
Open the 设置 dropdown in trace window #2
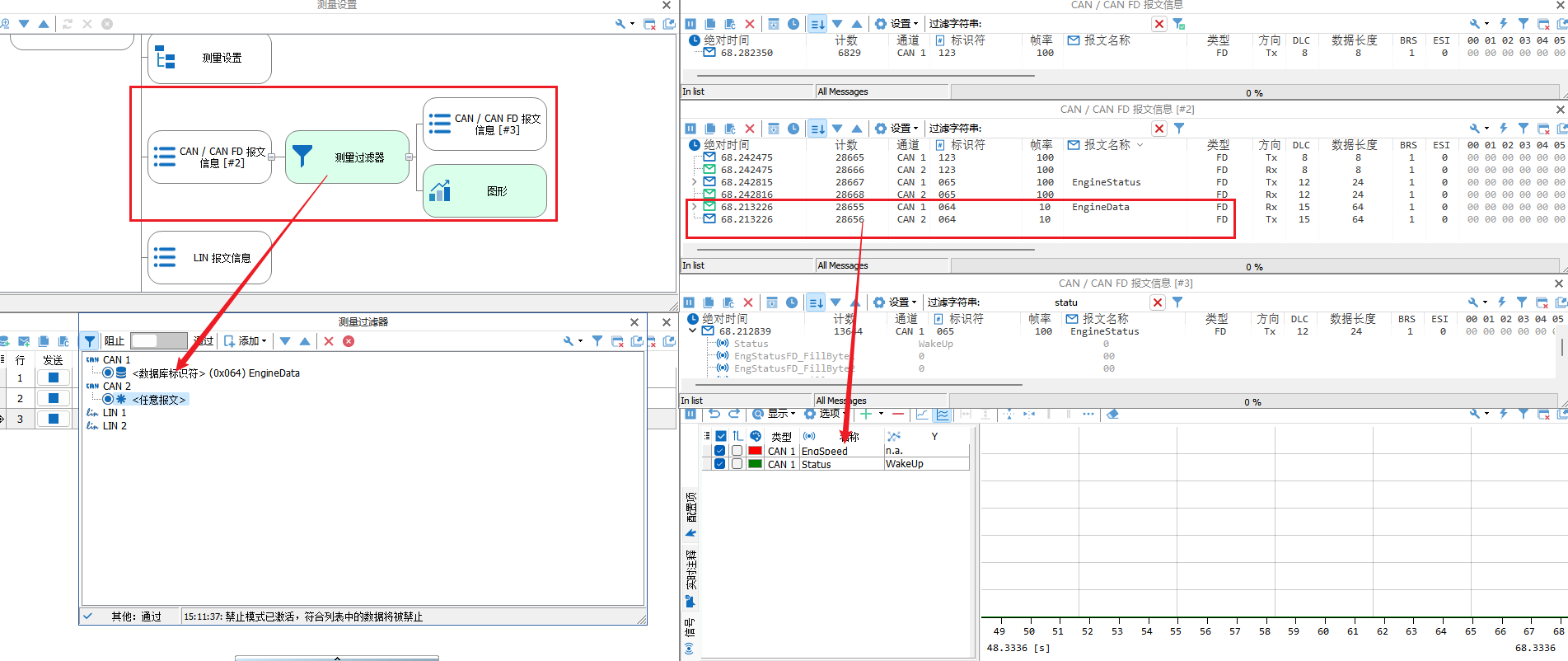click(x=897, y=129)
